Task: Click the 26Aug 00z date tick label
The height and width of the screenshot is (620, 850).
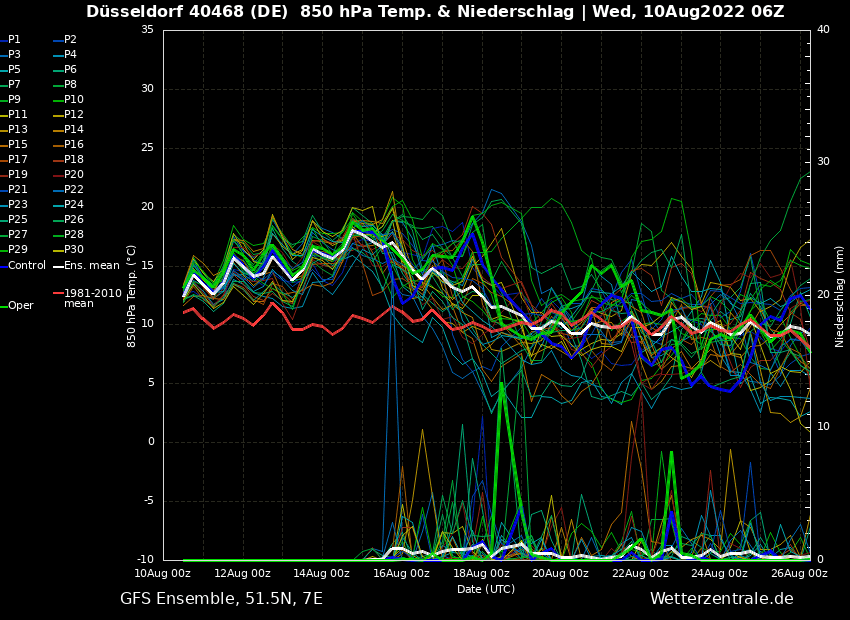Action: pos(799,574)
